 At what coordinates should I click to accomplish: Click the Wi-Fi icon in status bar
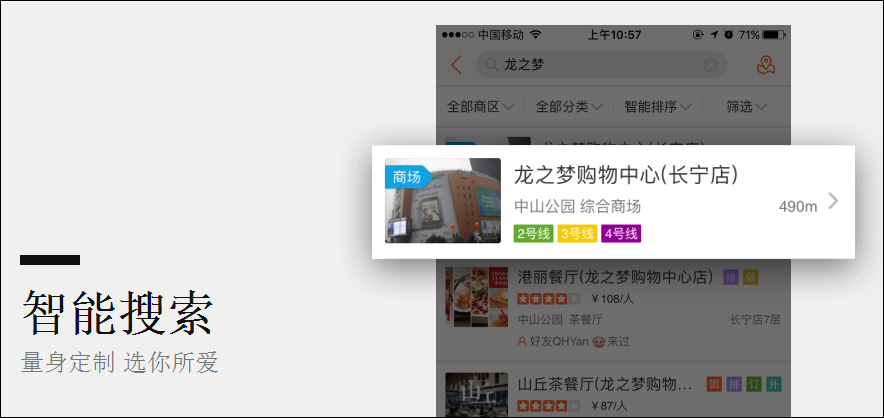[x=536, y=35]
